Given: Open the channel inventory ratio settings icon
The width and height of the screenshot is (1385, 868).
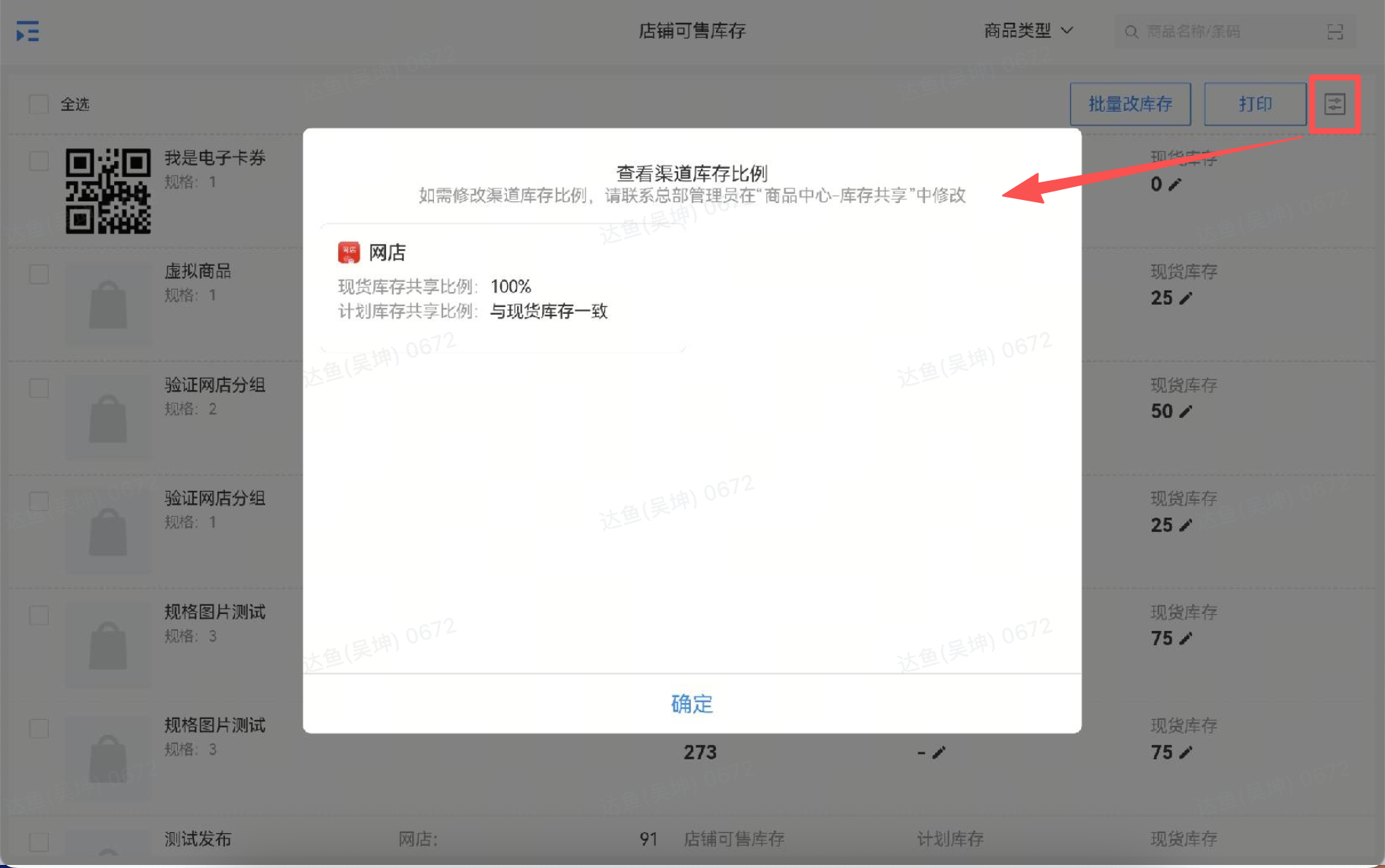Looking at the screenshot, I should (x=1334, y=104).
